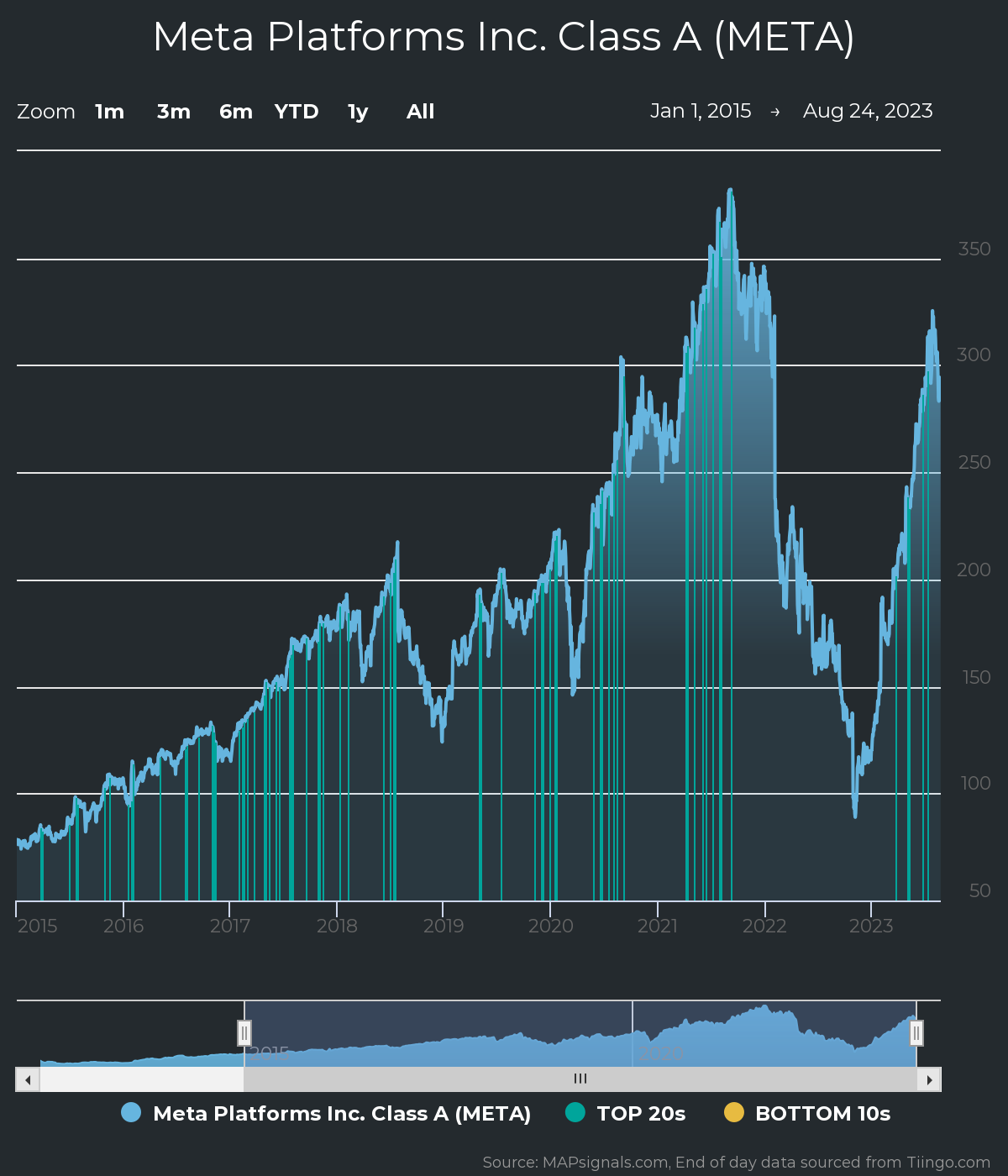Click All to show full price history
Viewport: 1008px width, 1176px height.
[419, 111]
